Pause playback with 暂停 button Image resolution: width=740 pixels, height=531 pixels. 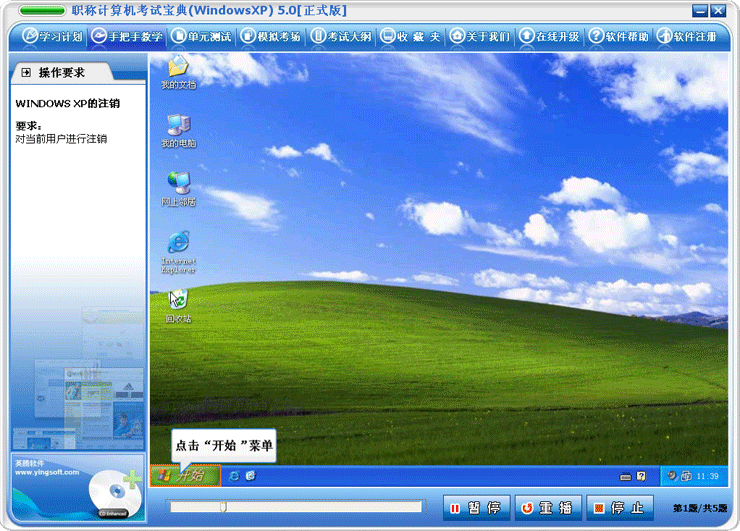(x=477, y=508)
